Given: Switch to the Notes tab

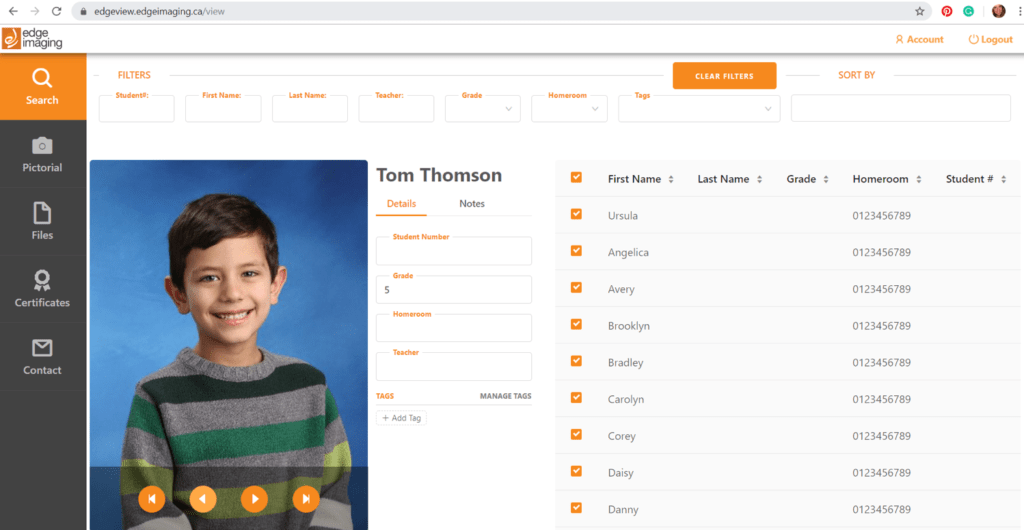Looking at the screenshot, I should click(472, 204).
